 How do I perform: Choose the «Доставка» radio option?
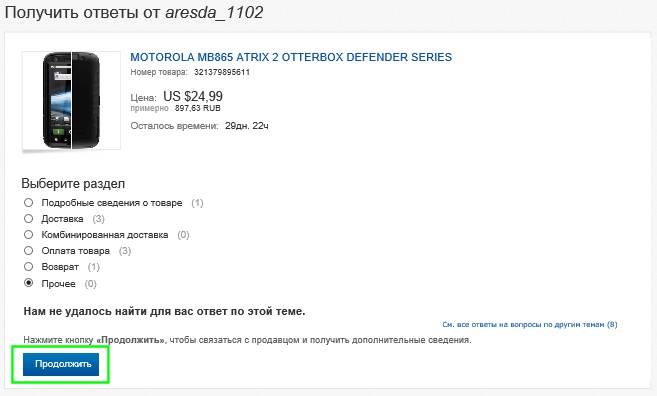[28, 219]
